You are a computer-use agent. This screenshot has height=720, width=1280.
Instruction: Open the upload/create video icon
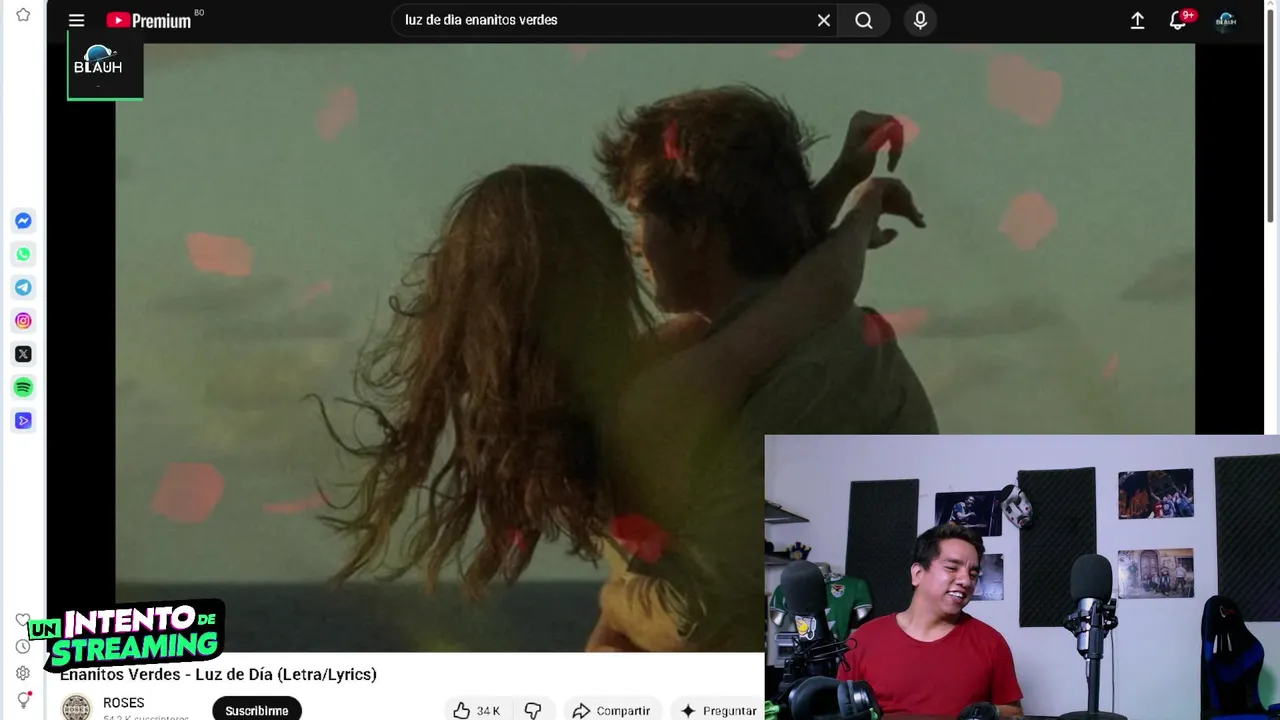click(x=1137, y=20)
